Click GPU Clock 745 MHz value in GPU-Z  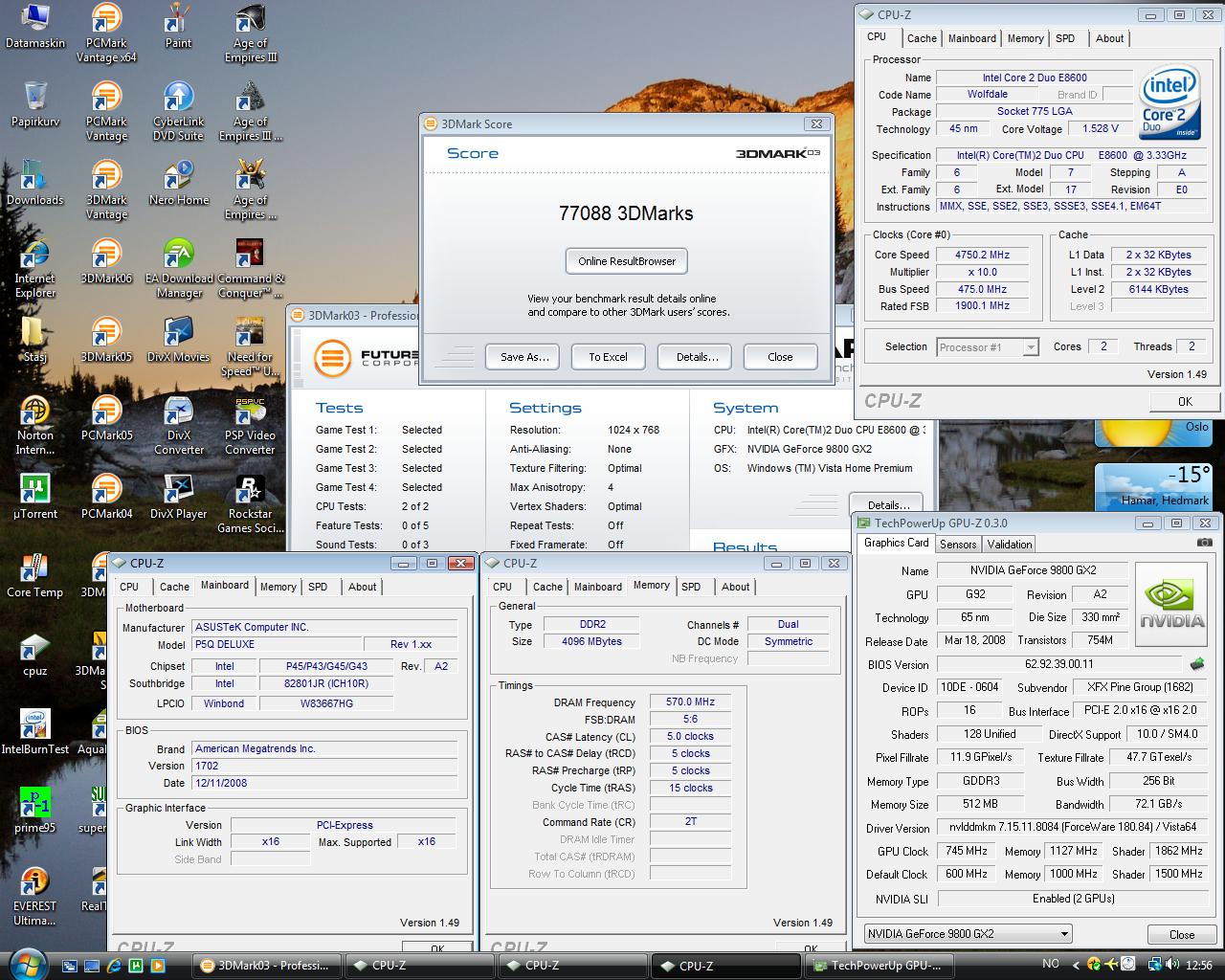(x=966, y=851)
